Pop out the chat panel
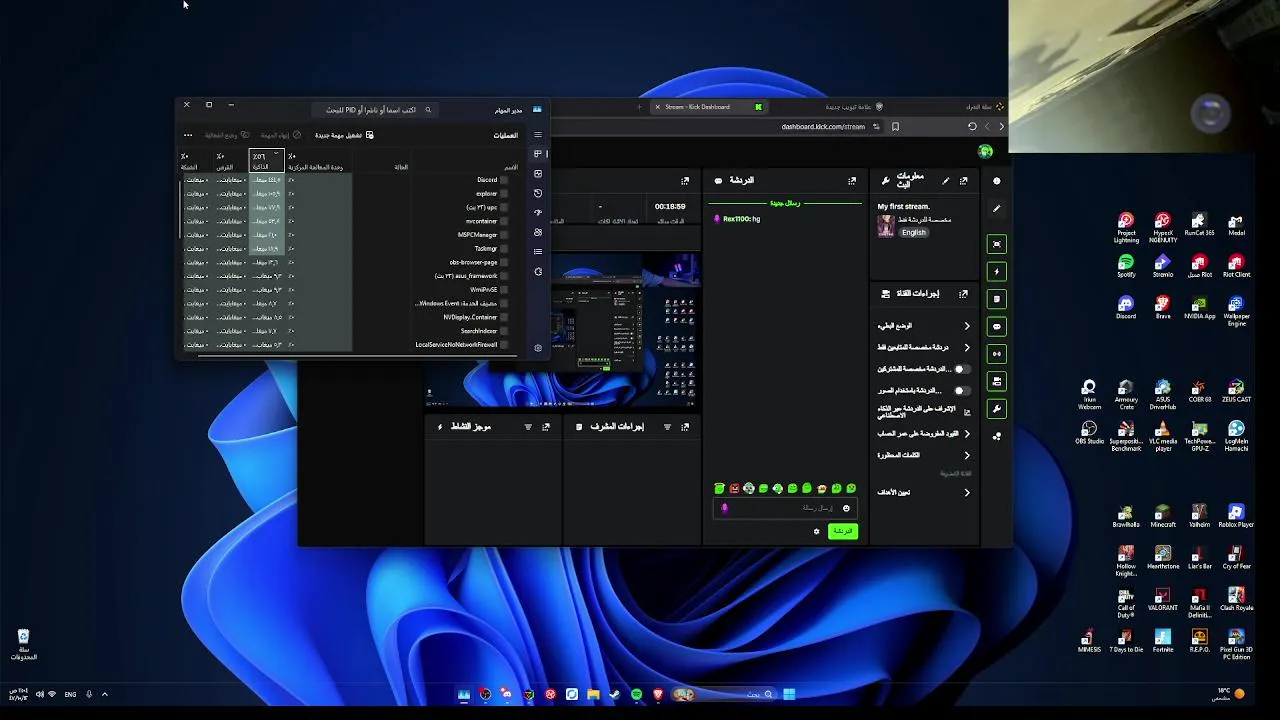 coord(852,181)
